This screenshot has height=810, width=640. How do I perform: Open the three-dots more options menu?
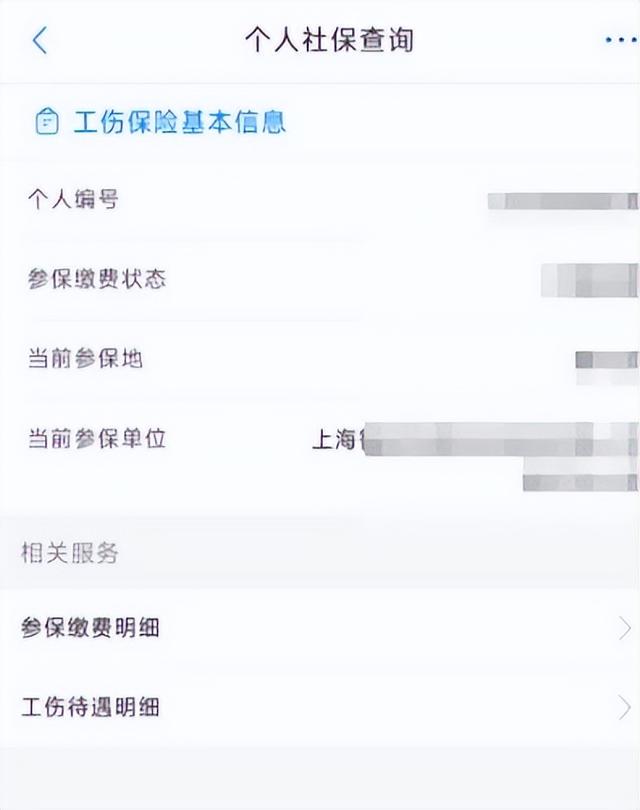620,41
